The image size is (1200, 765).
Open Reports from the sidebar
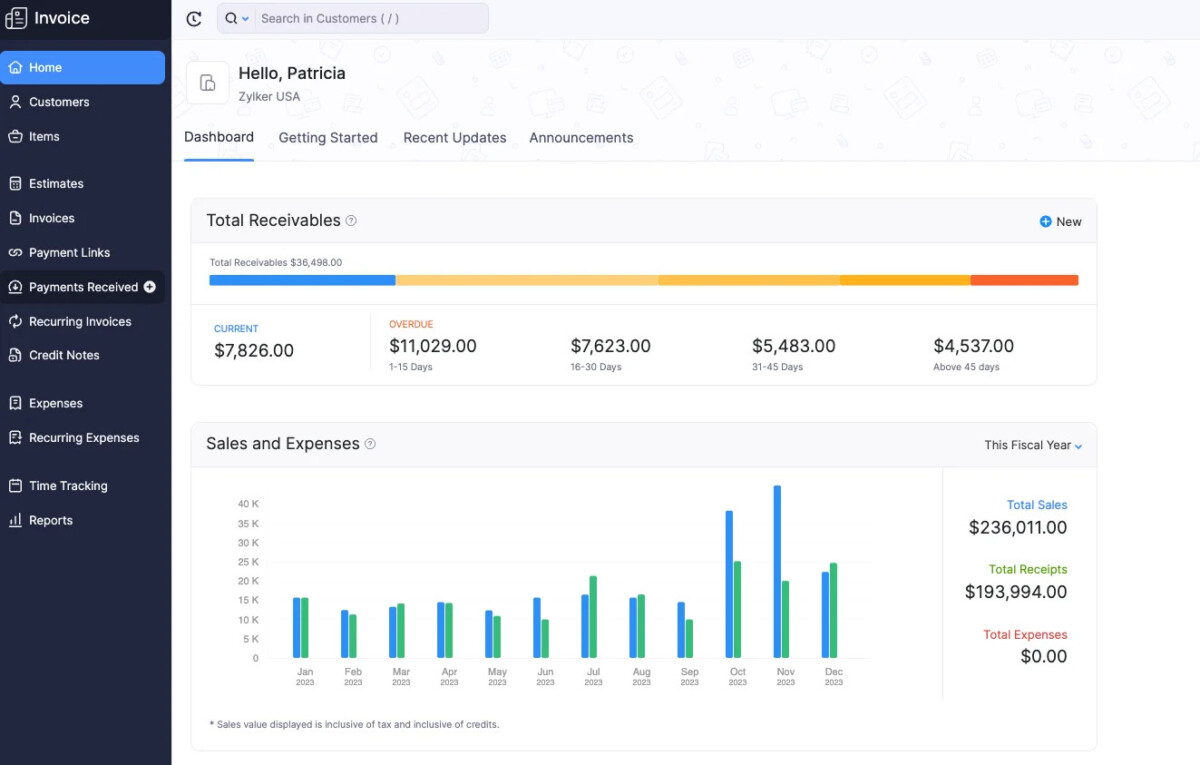(51, 521)
